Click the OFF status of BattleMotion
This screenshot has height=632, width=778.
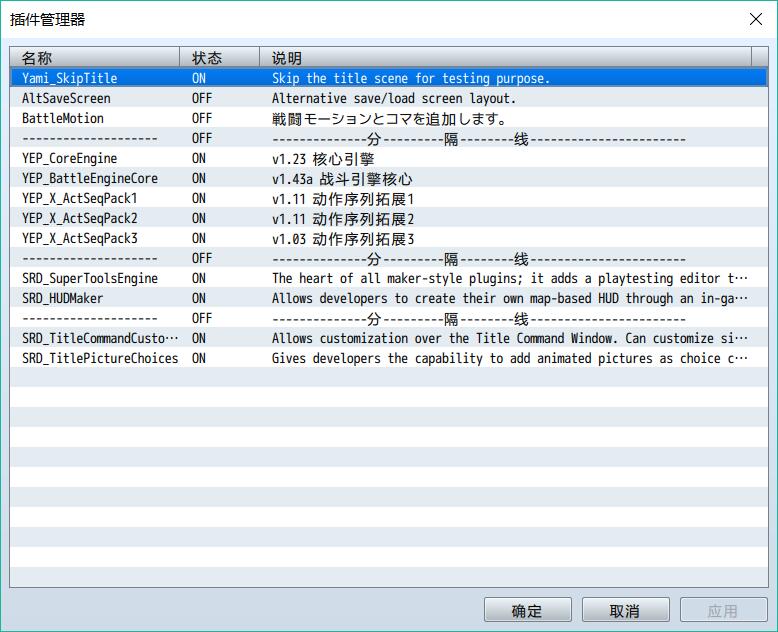202,118
